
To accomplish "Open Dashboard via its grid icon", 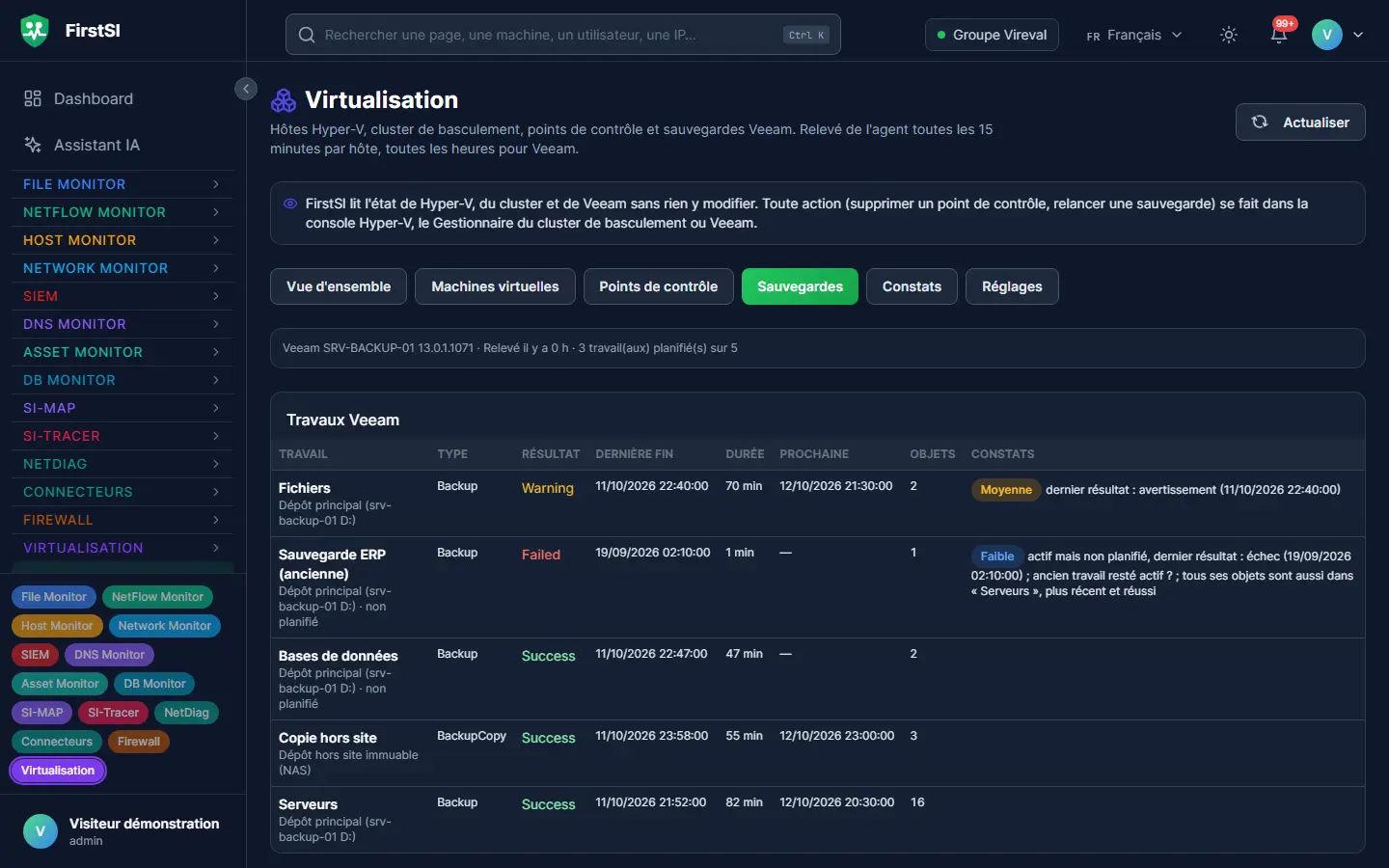I will point(33,98).
